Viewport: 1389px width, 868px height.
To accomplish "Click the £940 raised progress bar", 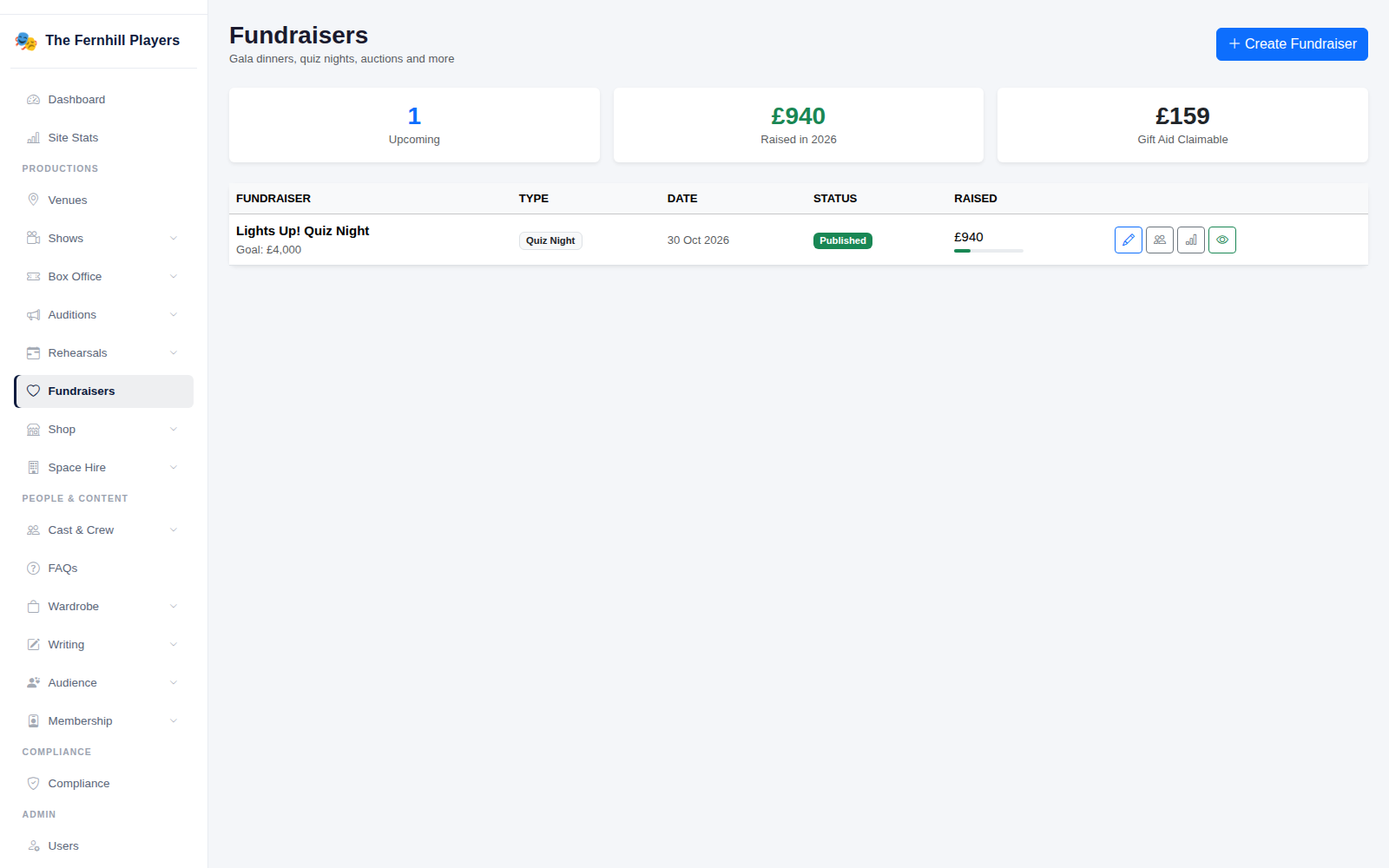I will (989, 251).
